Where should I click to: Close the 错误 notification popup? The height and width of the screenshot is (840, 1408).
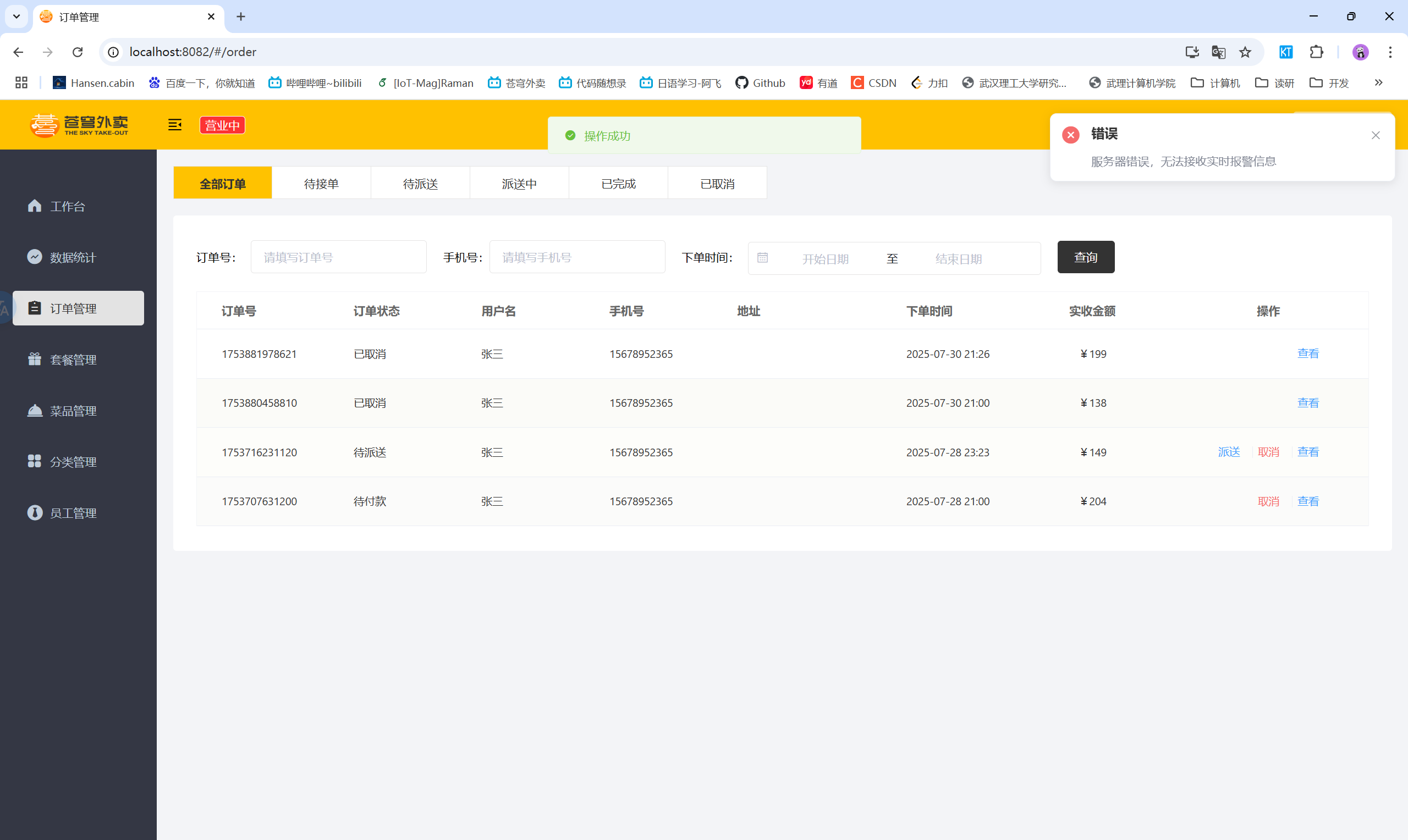click(x=1375, y=135)
